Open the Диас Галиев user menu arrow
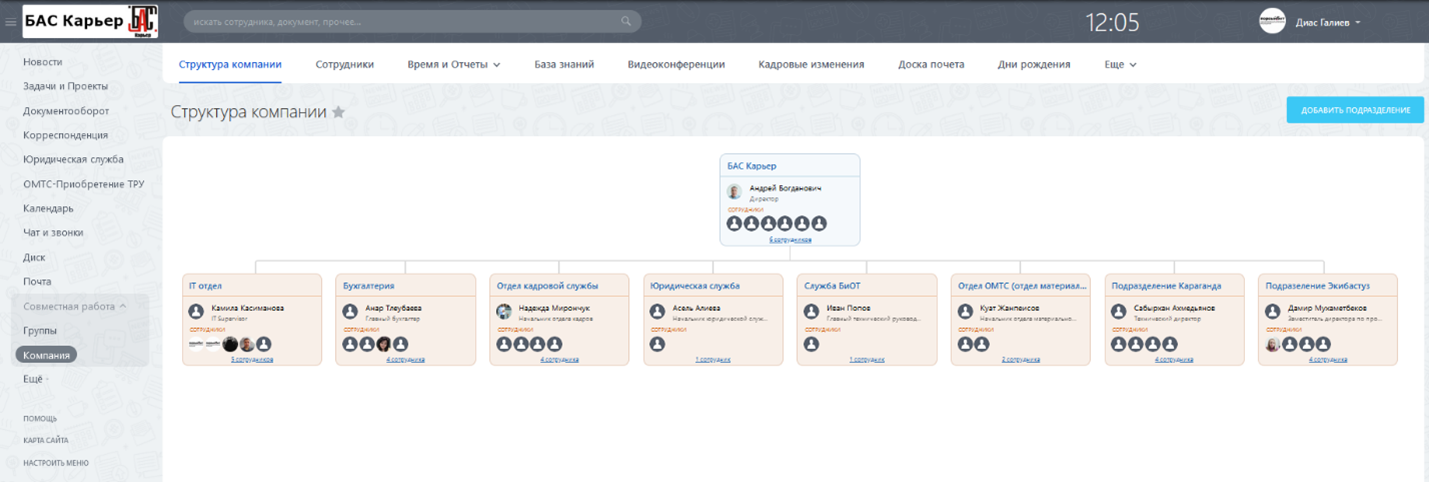Image resolution: width=1429 pixels, height=482 pixels. [1358, 22]
